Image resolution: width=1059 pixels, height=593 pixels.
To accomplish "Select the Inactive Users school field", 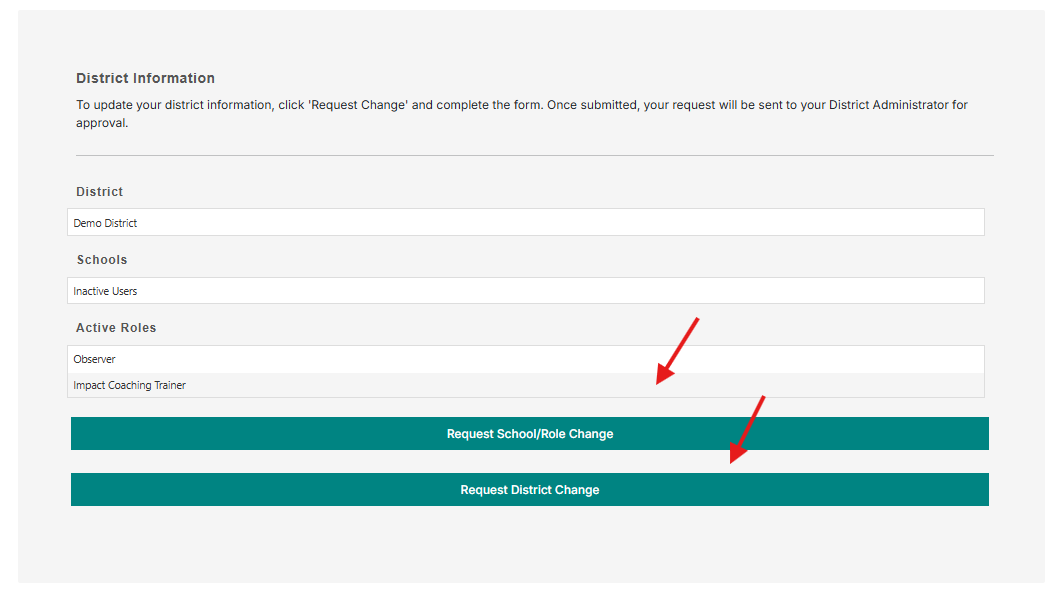I will 525,290.
